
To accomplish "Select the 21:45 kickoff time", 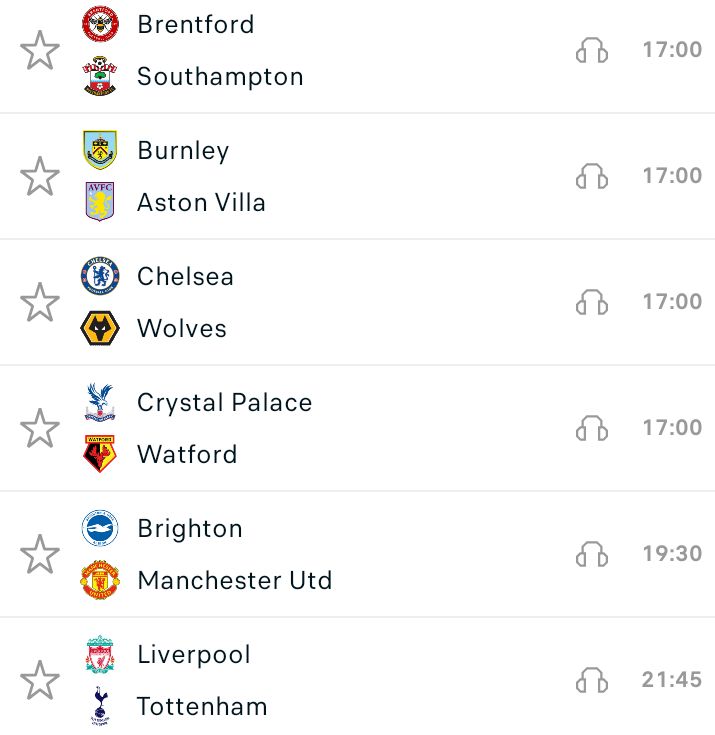I will [672, 680].
